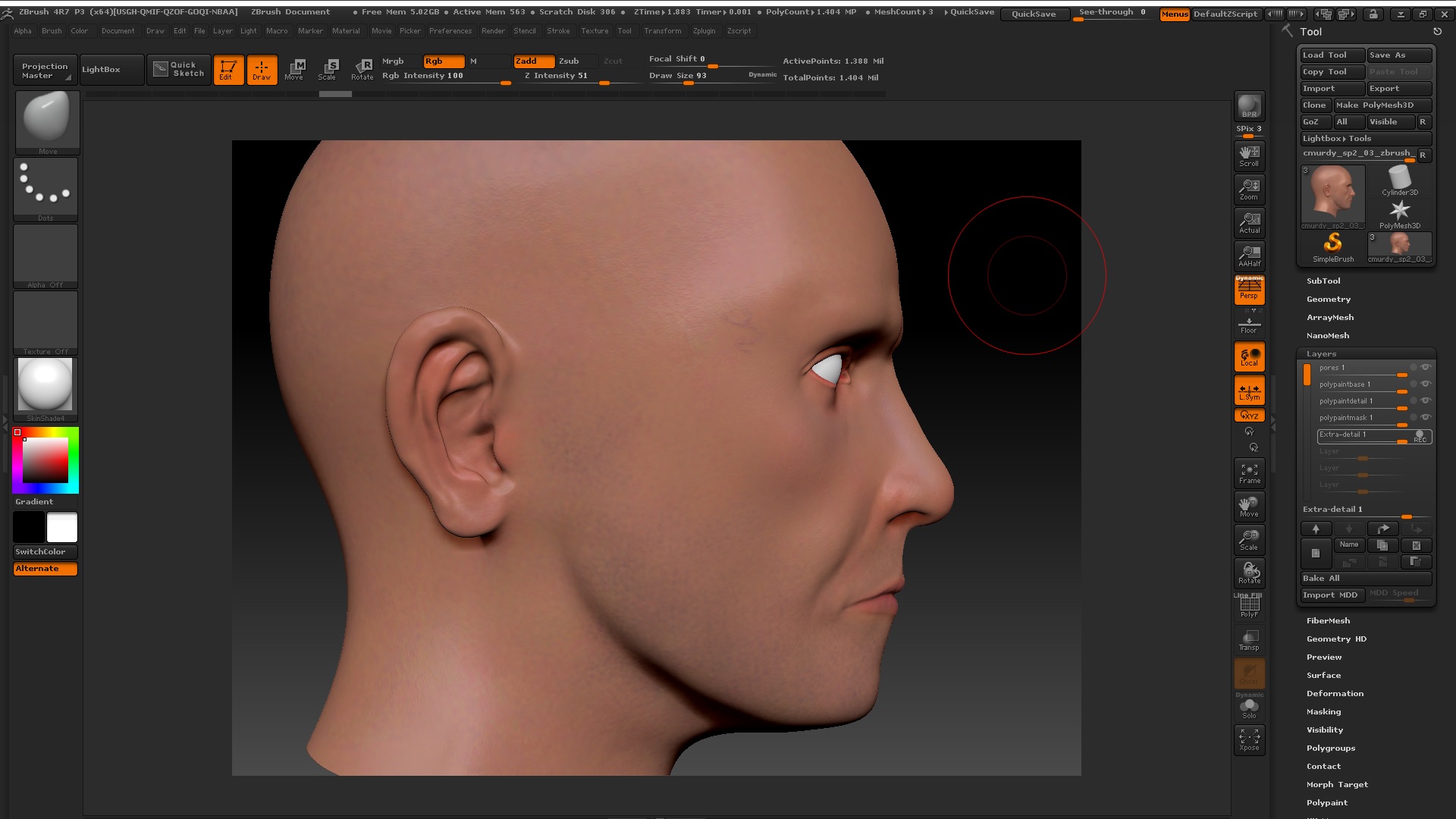This screenshot has height=819, width=1456.
Task: Expand the Morph Target section
Action: (1337, 785)
